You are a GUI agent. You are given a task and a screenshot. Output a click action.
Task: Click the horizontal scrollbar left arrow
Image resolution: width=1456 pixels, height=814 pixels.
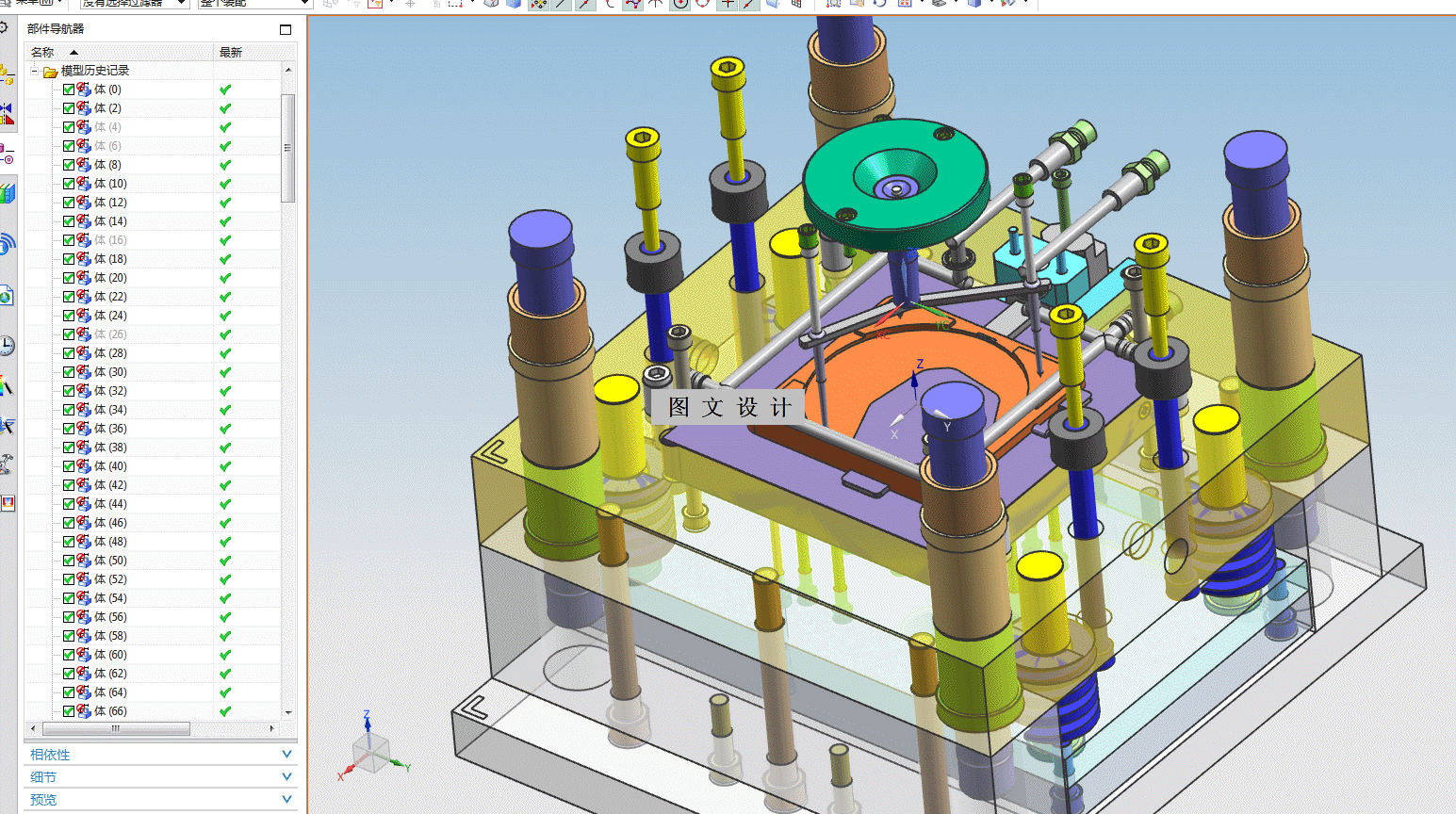pyautogui.click(x=34, y=728)
